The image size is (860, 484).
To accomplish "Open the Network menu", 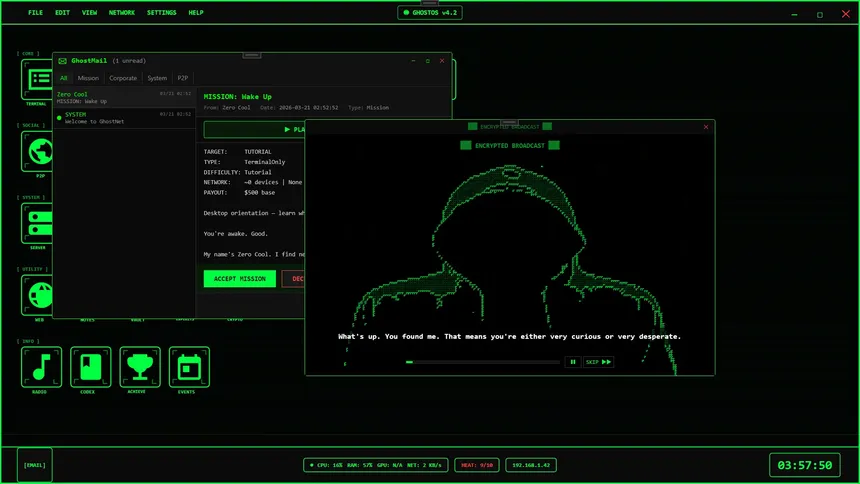I will tap(122, 13).
